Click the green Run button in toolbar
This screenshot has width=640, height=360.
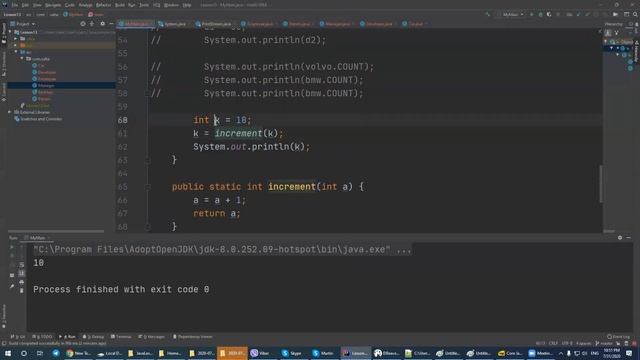coord(531,15)
